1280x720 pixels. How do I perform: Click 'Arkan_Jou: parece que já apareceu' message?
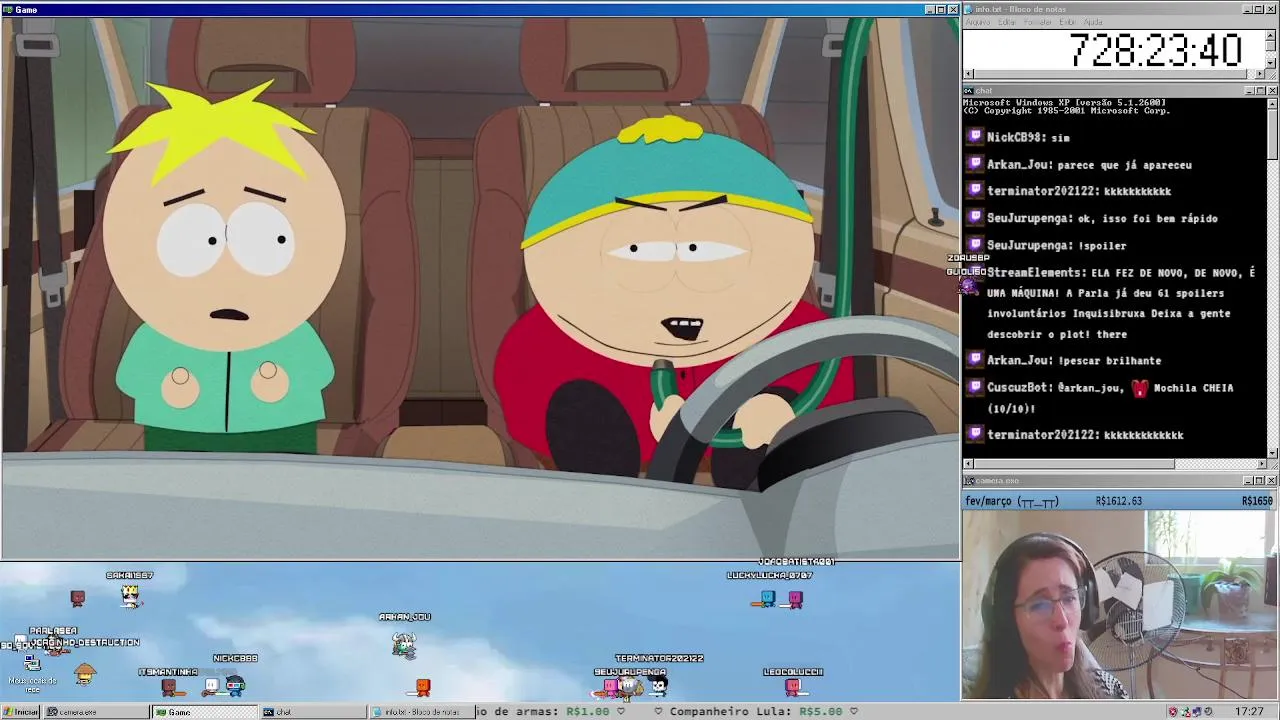click(1089, 164)
